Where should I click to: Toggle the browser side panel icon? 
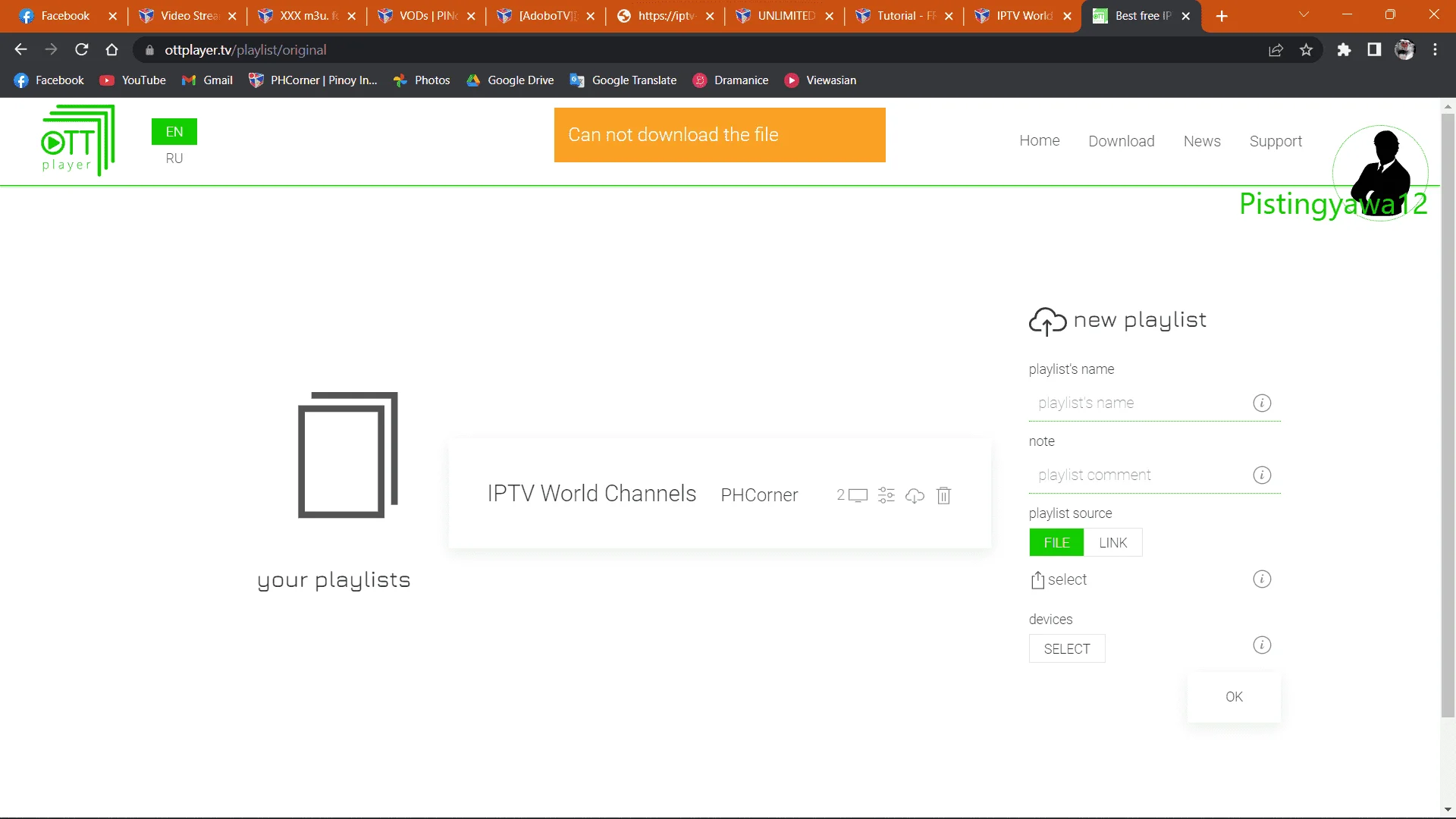pyautogui.click(x=1374, y=50)
